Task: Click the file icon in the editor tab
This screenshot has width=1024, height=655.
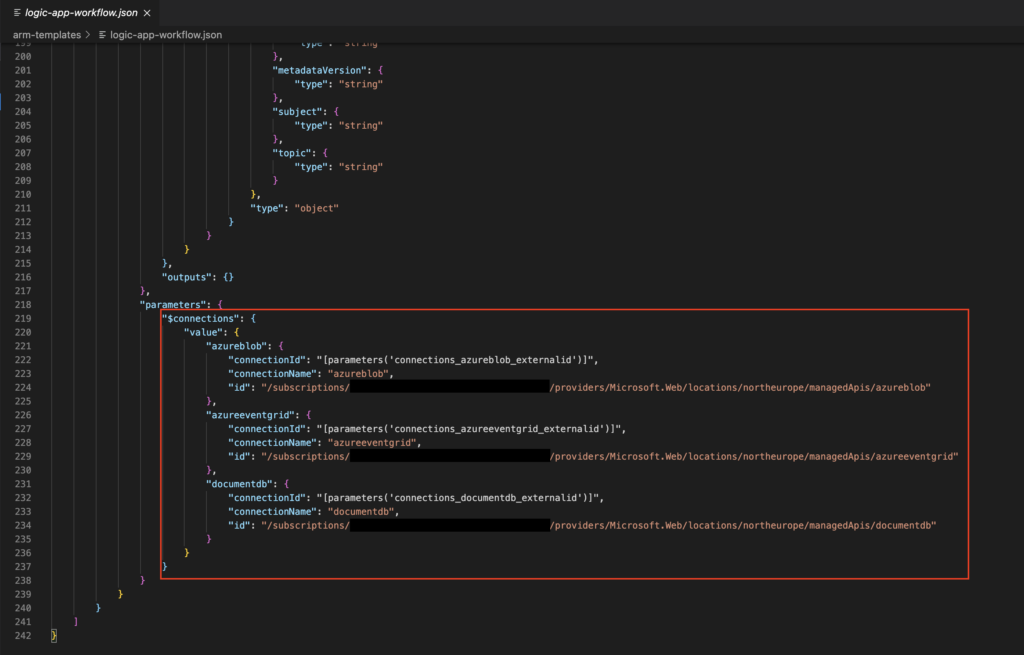Action: point(17,13)
